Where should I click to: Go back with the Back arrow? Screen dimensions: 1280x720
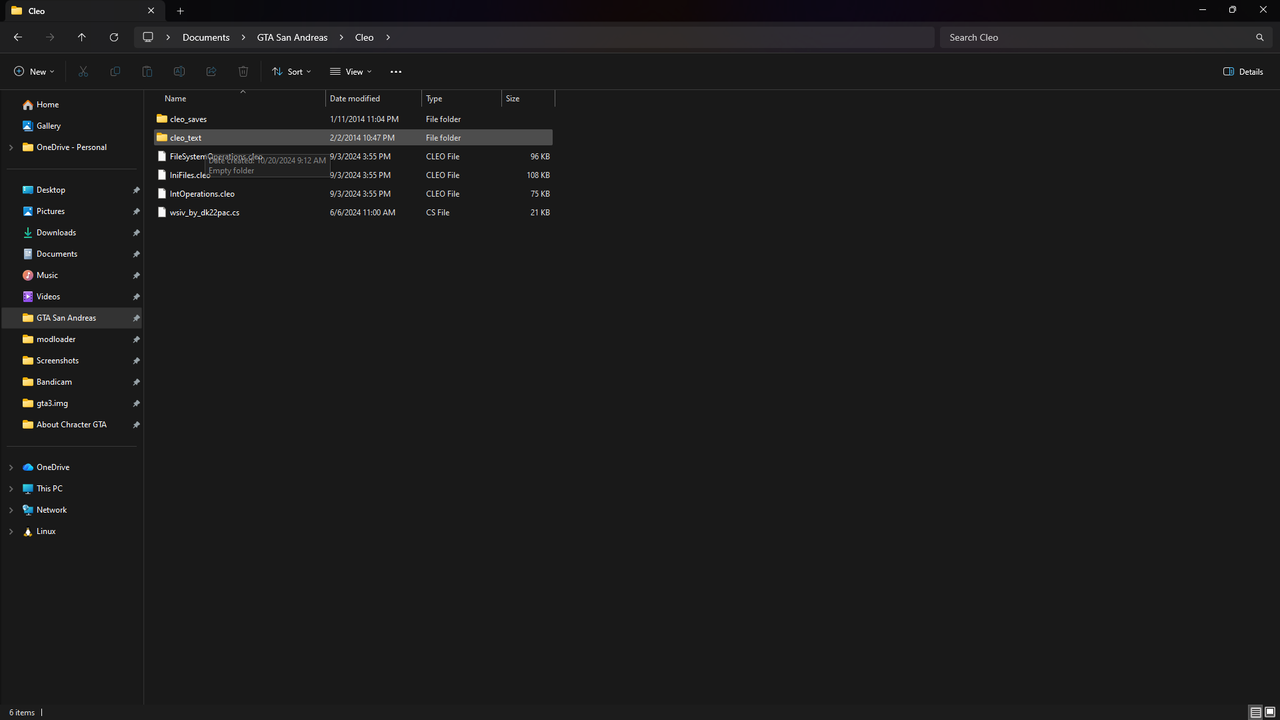(x=18, y=37)
